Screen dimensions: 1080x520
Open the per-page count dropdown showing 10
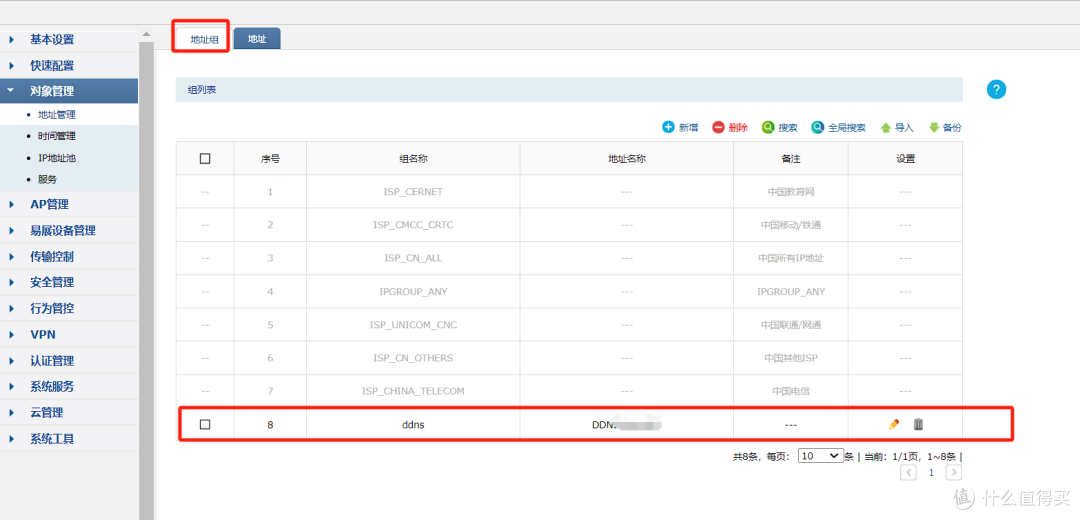pyautogui.click(x=820, y=456)
